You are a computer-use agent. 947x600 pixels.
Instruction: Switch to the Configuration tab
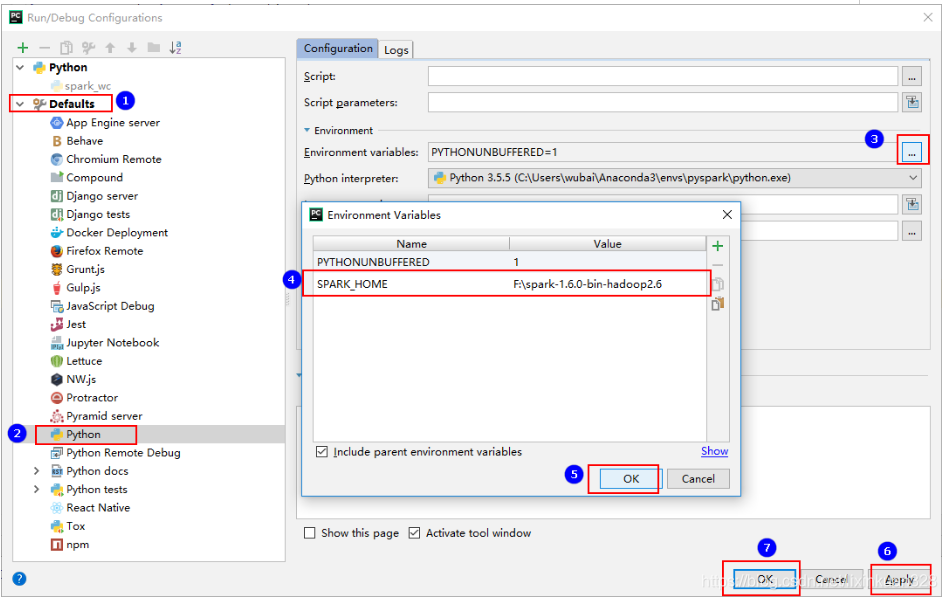click(337, 48)
